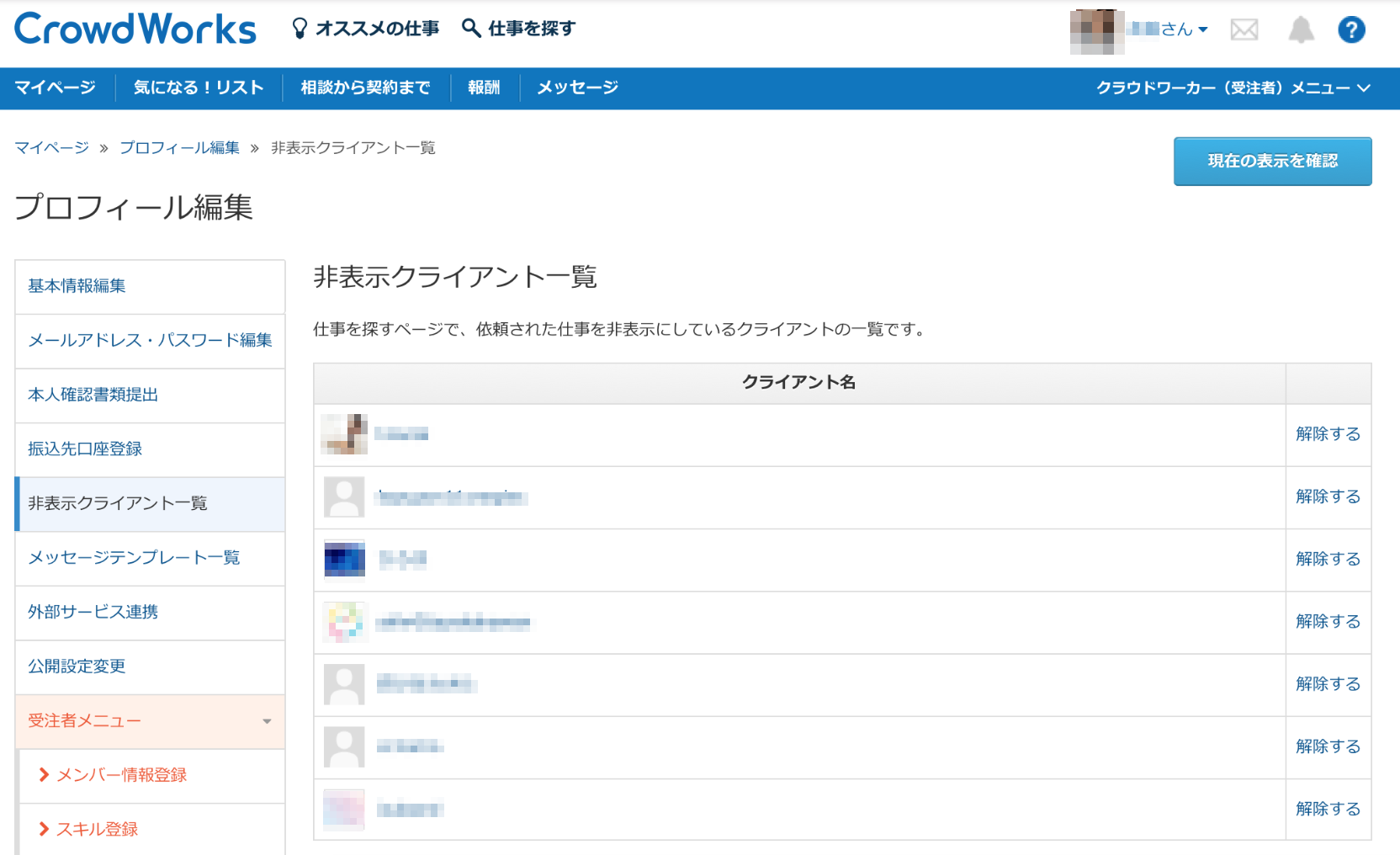Image resolution: width=1400 pixels, height=855 pixels.
Task: Click 解除する in the last client row
Action: point(1328,809)
